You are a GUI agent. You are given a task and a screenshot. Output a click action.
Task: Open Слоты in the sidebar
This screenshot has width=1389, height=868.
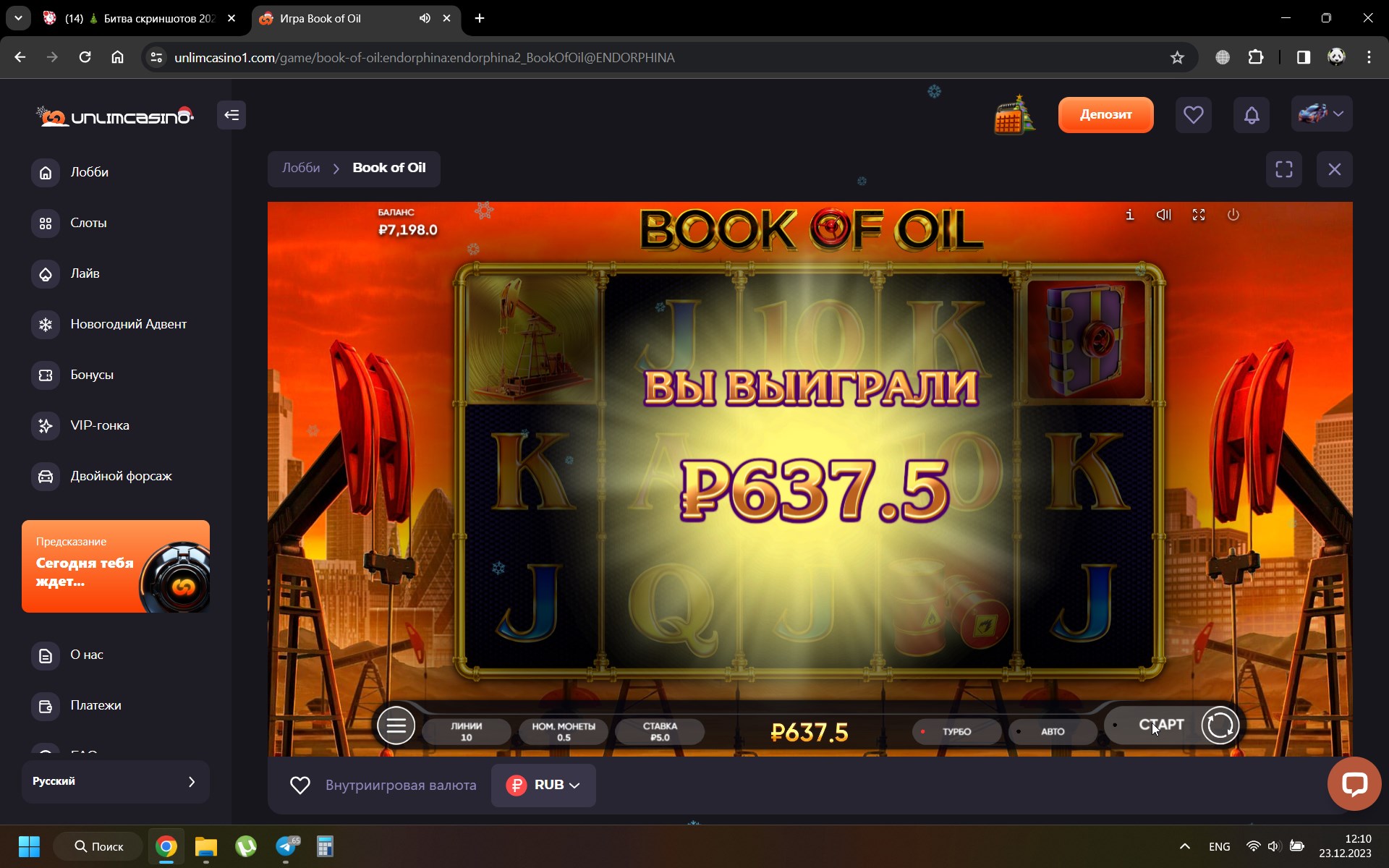point(88,223)
